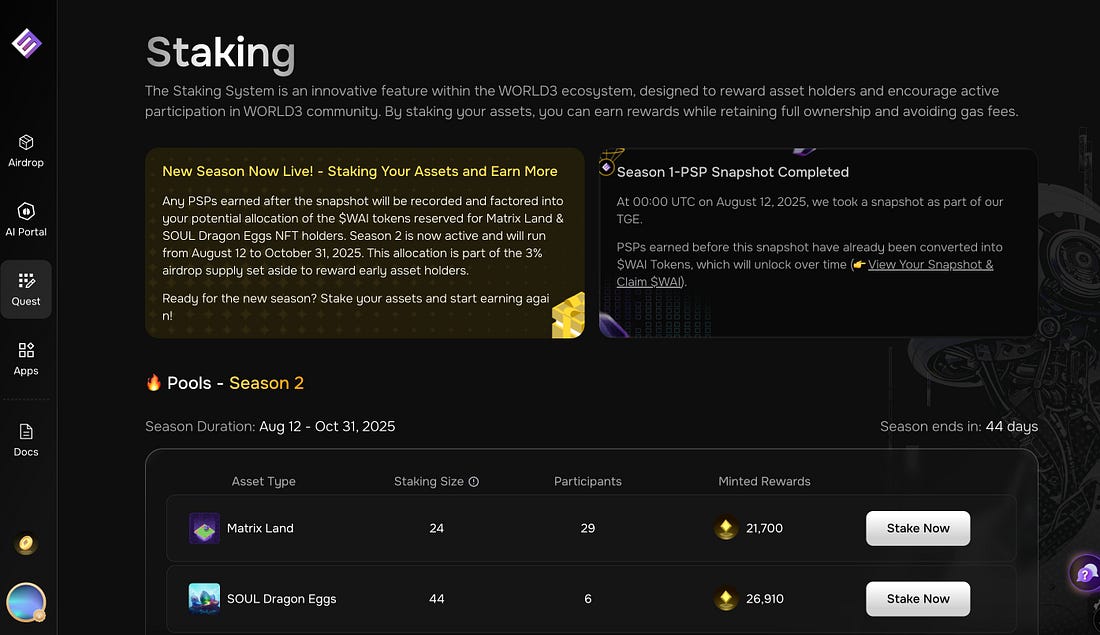Click the Matrix Land asset thumbnail
This screenshot has height=635, width=1100.
pyautogui.click(x=204, y=528)
